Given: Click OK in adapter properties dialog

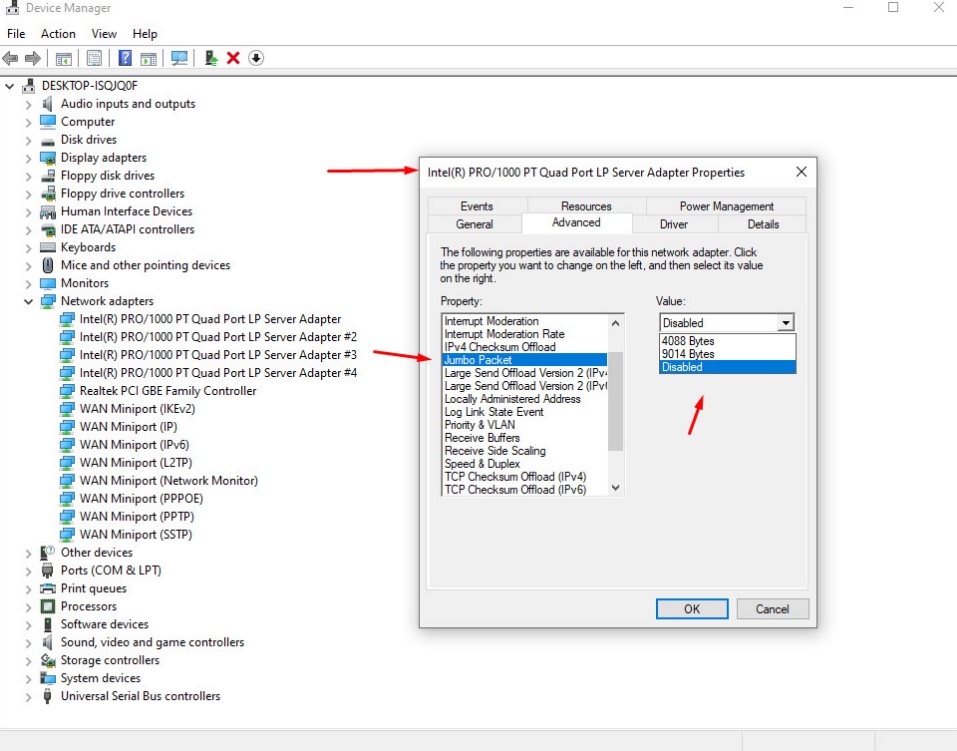Looking at the screenshot, I should [692, 609].
